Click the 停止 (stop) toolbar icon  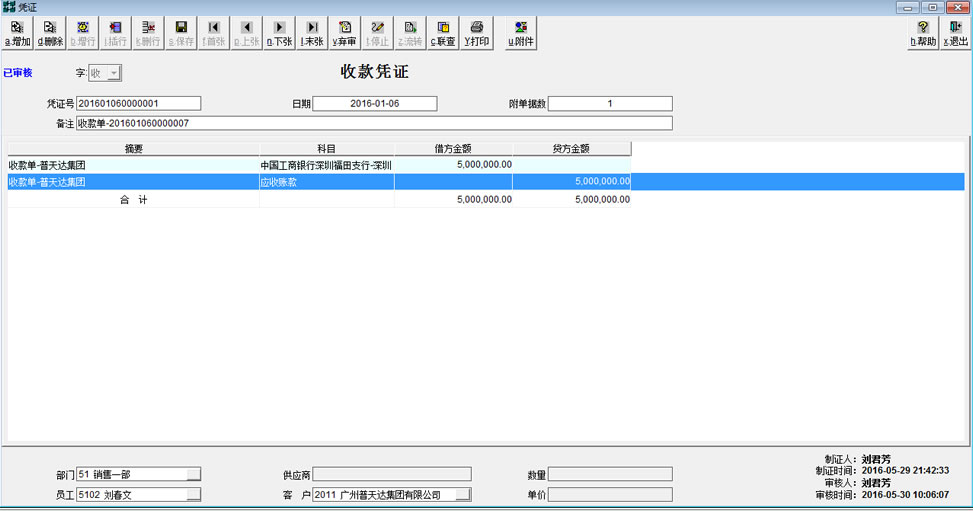377,34
